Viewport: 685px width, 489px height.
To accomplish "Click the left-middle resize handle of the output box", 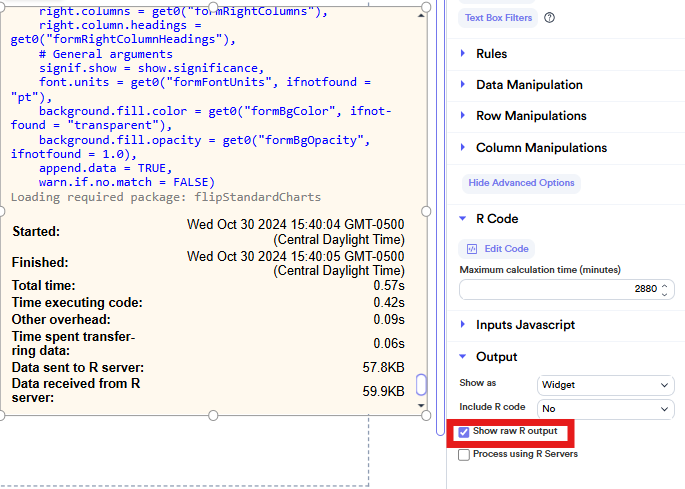I will [x=3, y=211].
